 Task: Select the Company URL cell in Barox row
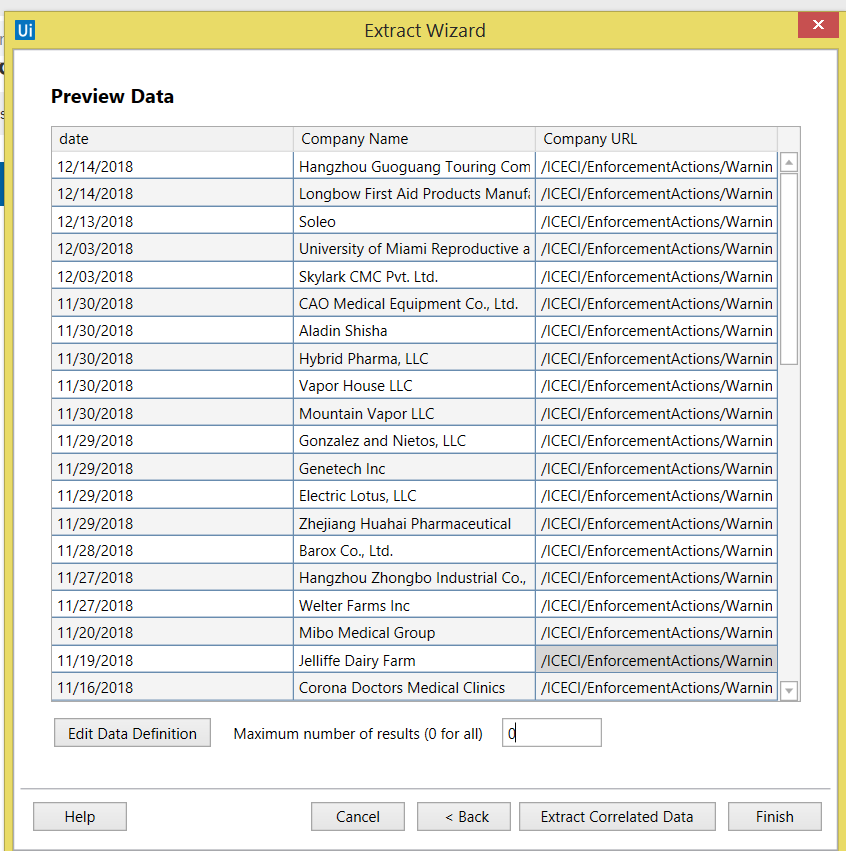[656, 550]
